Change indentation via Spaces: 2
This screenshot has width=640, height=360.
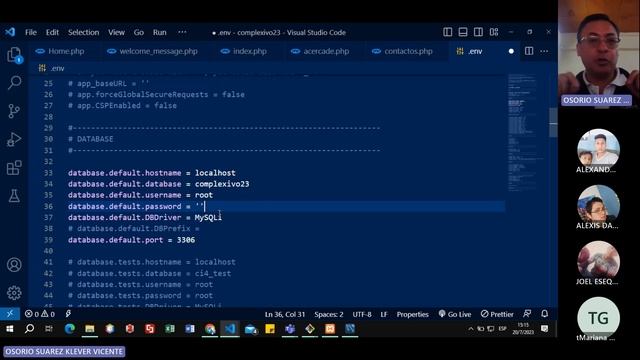329,314
